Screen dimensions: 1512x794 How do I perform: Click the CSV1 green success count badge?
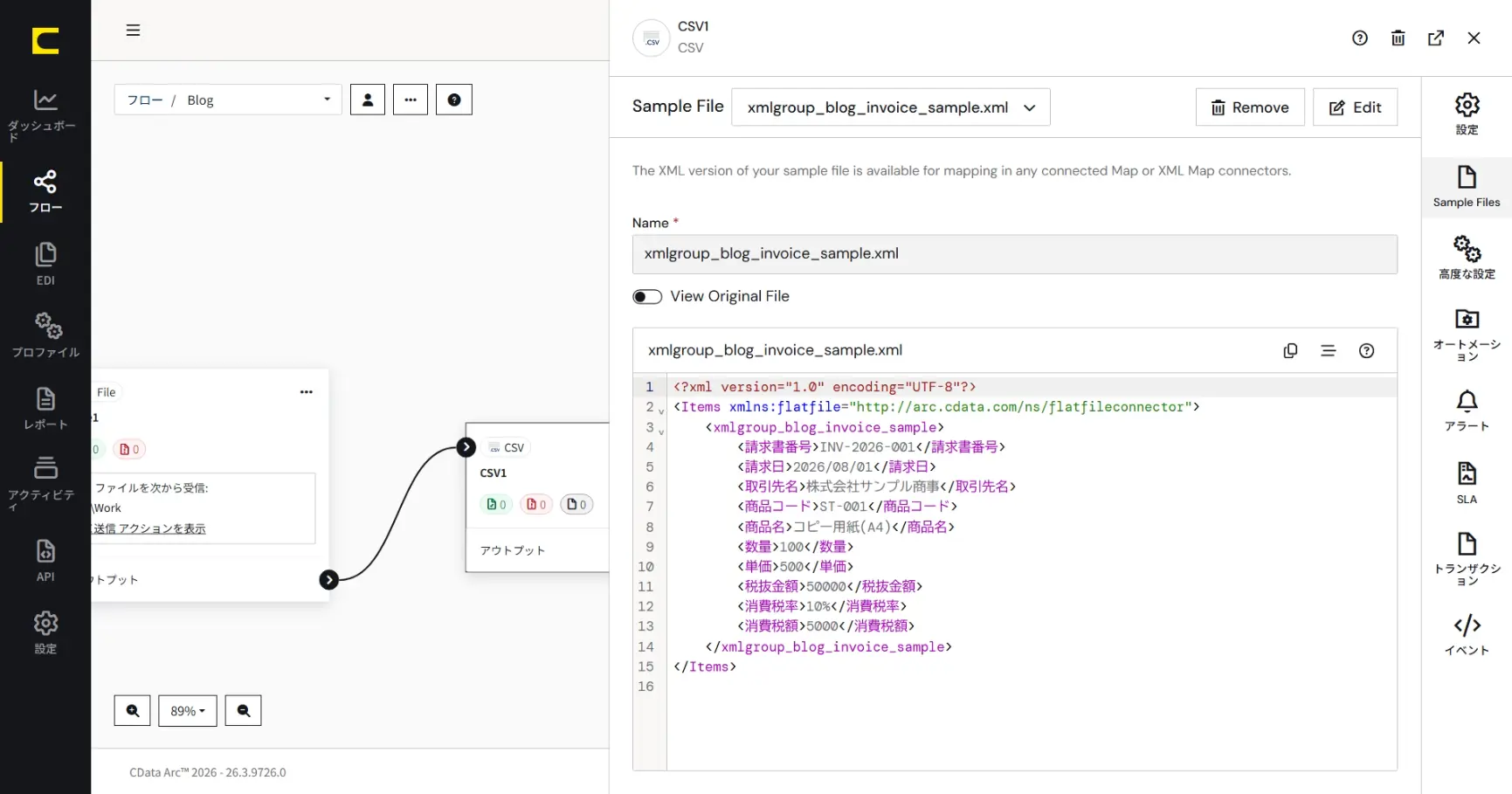point(496,504)
